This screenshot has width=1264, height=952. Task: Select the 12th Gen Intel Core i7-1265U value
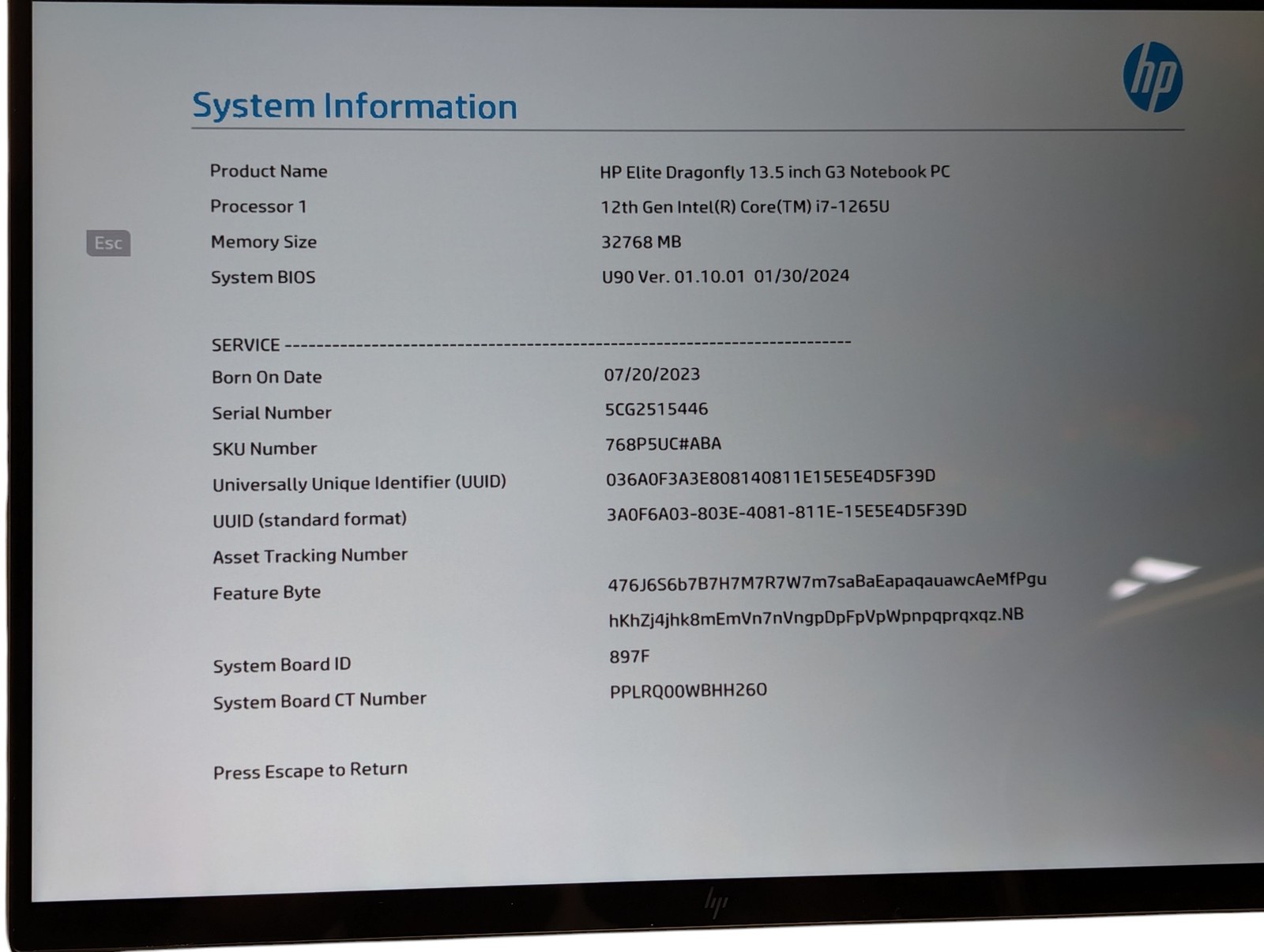745,206
